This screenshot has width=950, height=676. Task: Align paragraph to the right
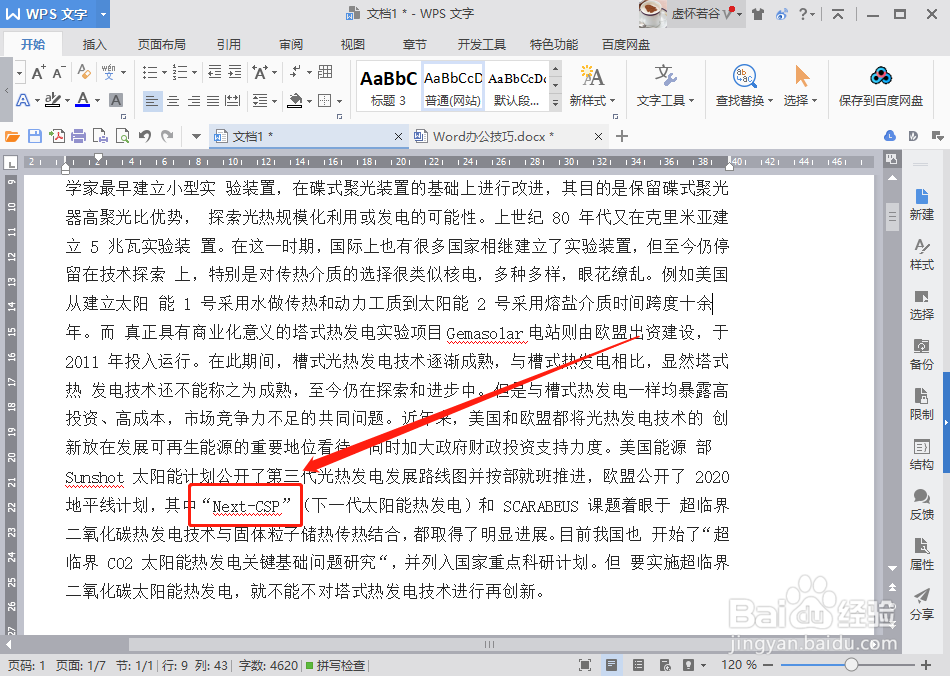[x=193, y=101]
